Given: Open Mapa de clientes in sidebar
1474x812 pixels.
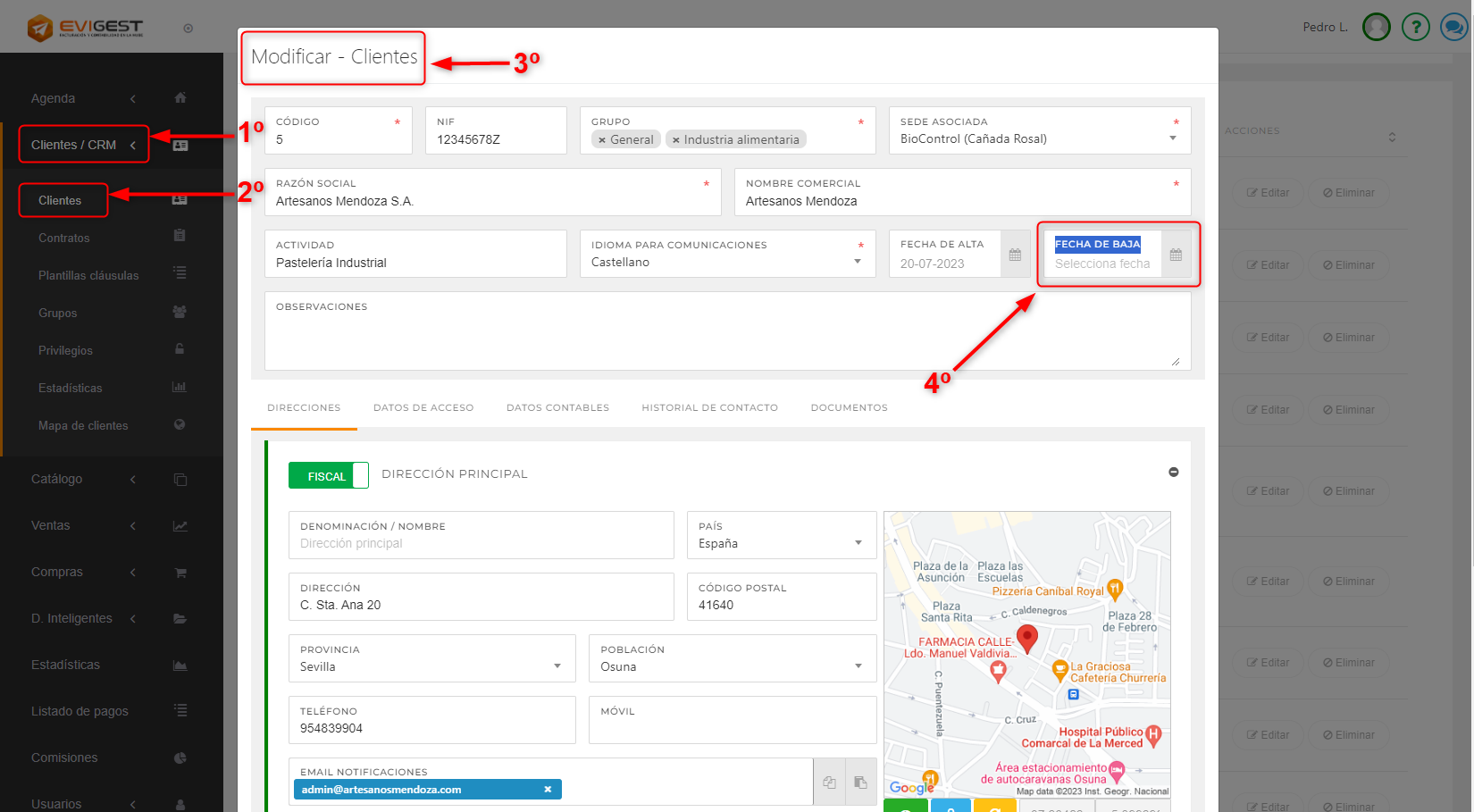Looking at the screenshot, I should point(83,426).
